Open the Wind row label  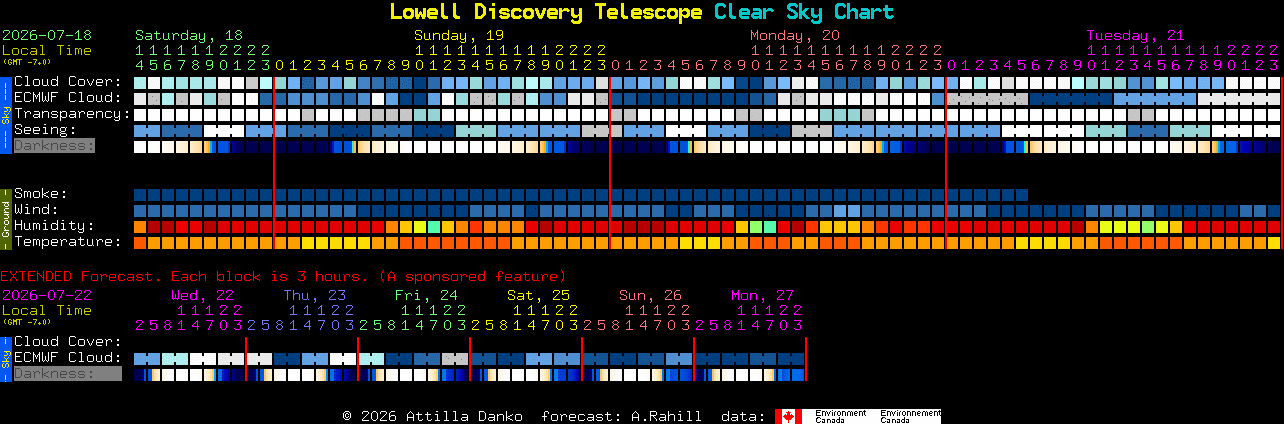37,210
